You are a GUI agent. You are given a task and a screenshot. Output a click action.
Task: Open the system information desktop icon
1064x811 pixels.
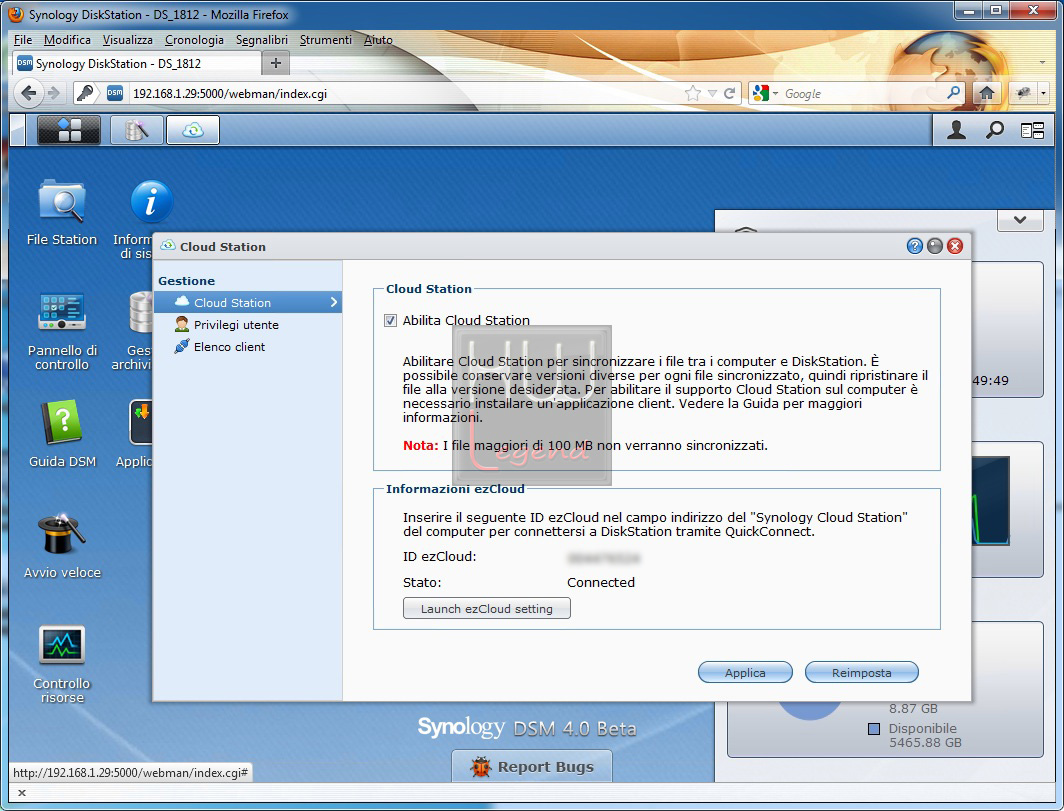(x=151, y=202)
